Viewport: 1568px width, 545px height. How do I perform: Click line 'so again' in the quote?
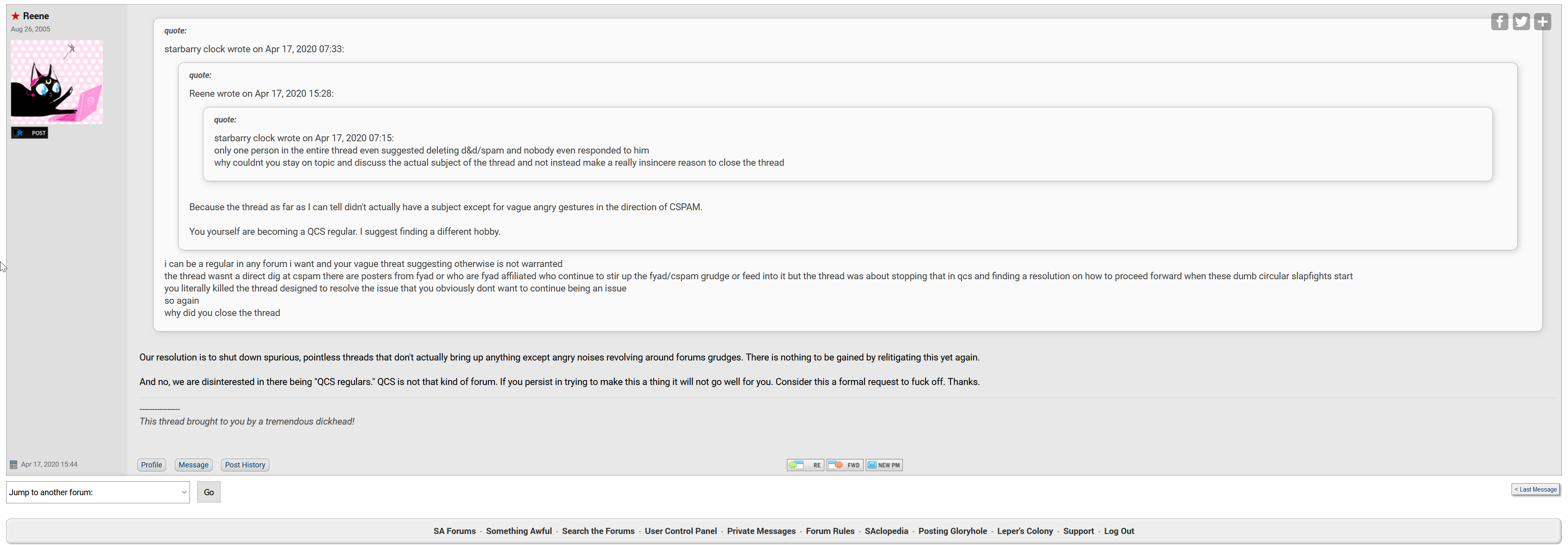click(x=181, y=301)
